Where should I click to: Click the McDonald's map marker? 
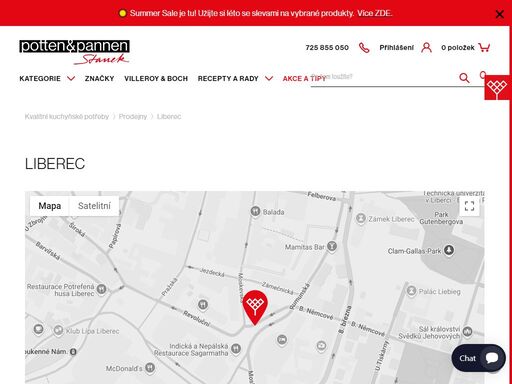tap(150, 367)
